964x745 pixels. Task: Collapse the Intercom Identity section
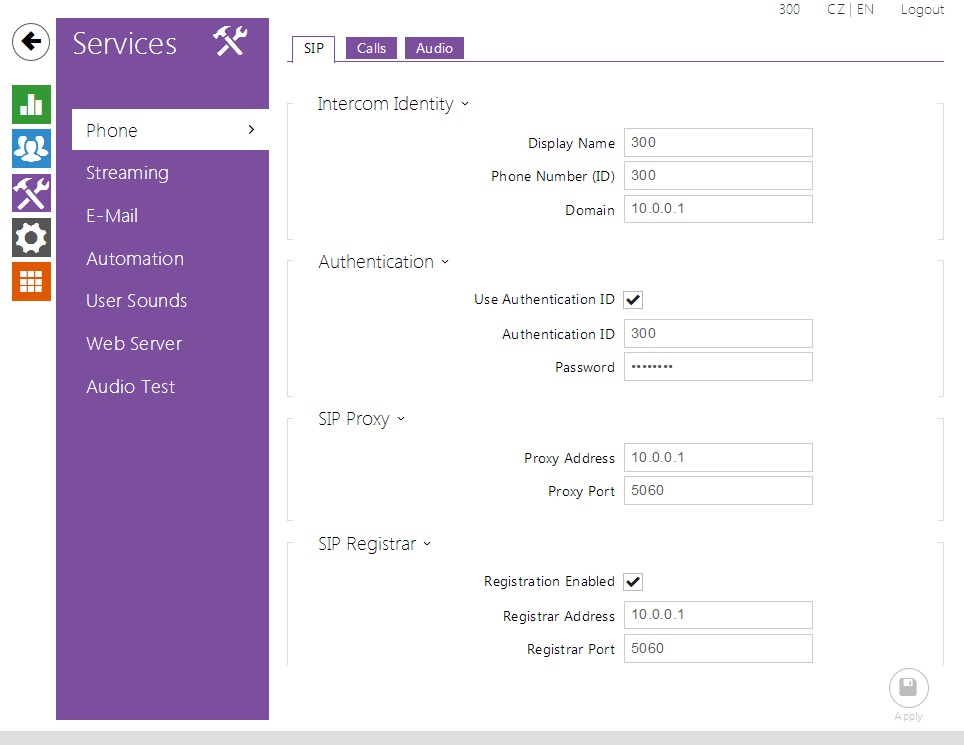pos(393,104)
